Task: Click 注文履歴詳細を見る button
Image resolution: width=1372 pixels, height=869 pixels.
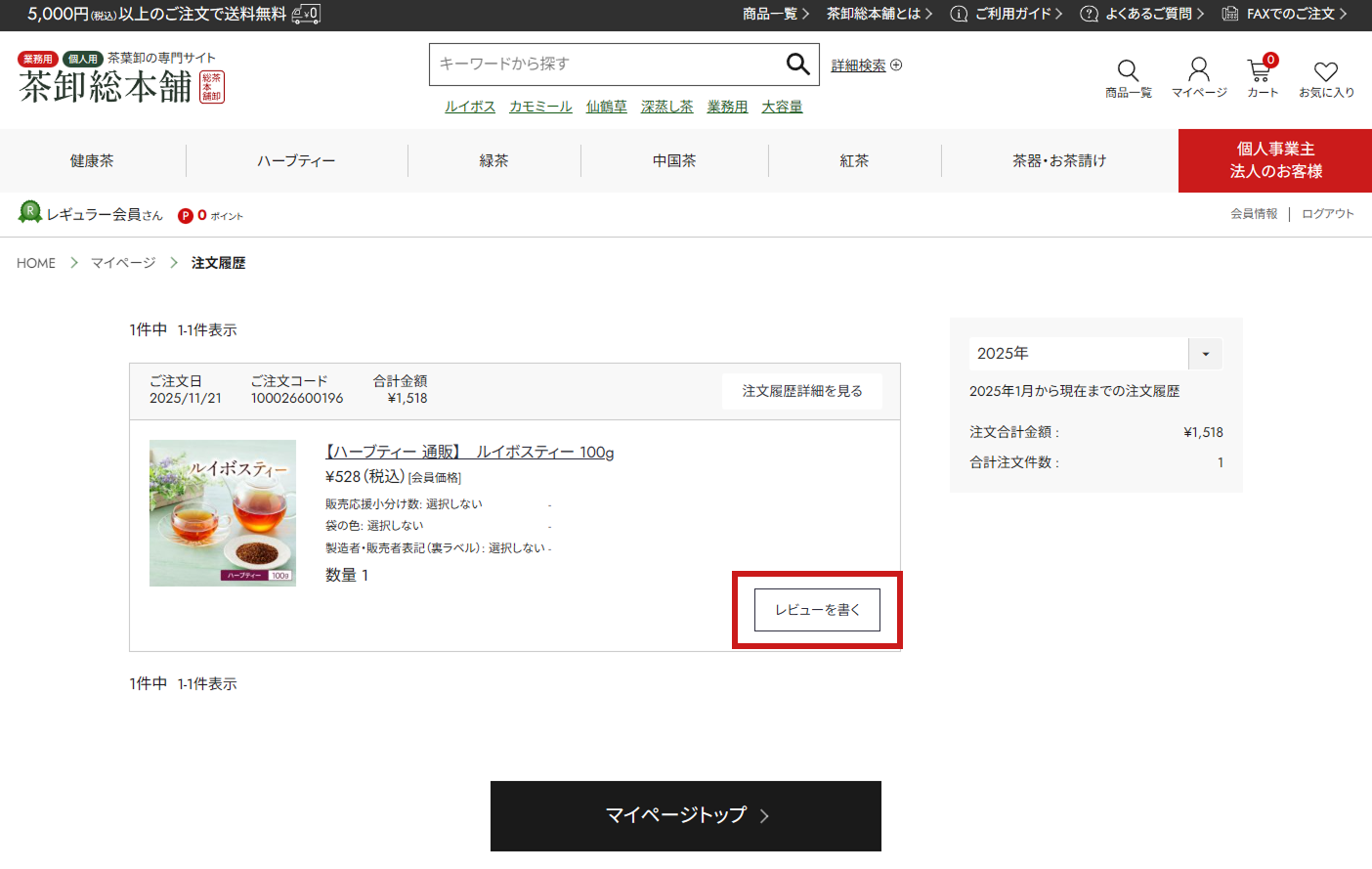Action: pos(801,391)
